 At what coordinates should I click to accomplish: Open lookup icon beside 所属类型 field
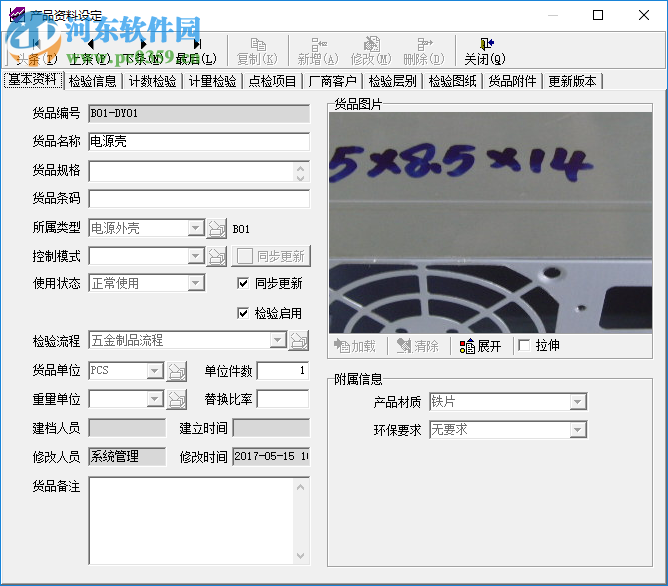tap(217, 229)
